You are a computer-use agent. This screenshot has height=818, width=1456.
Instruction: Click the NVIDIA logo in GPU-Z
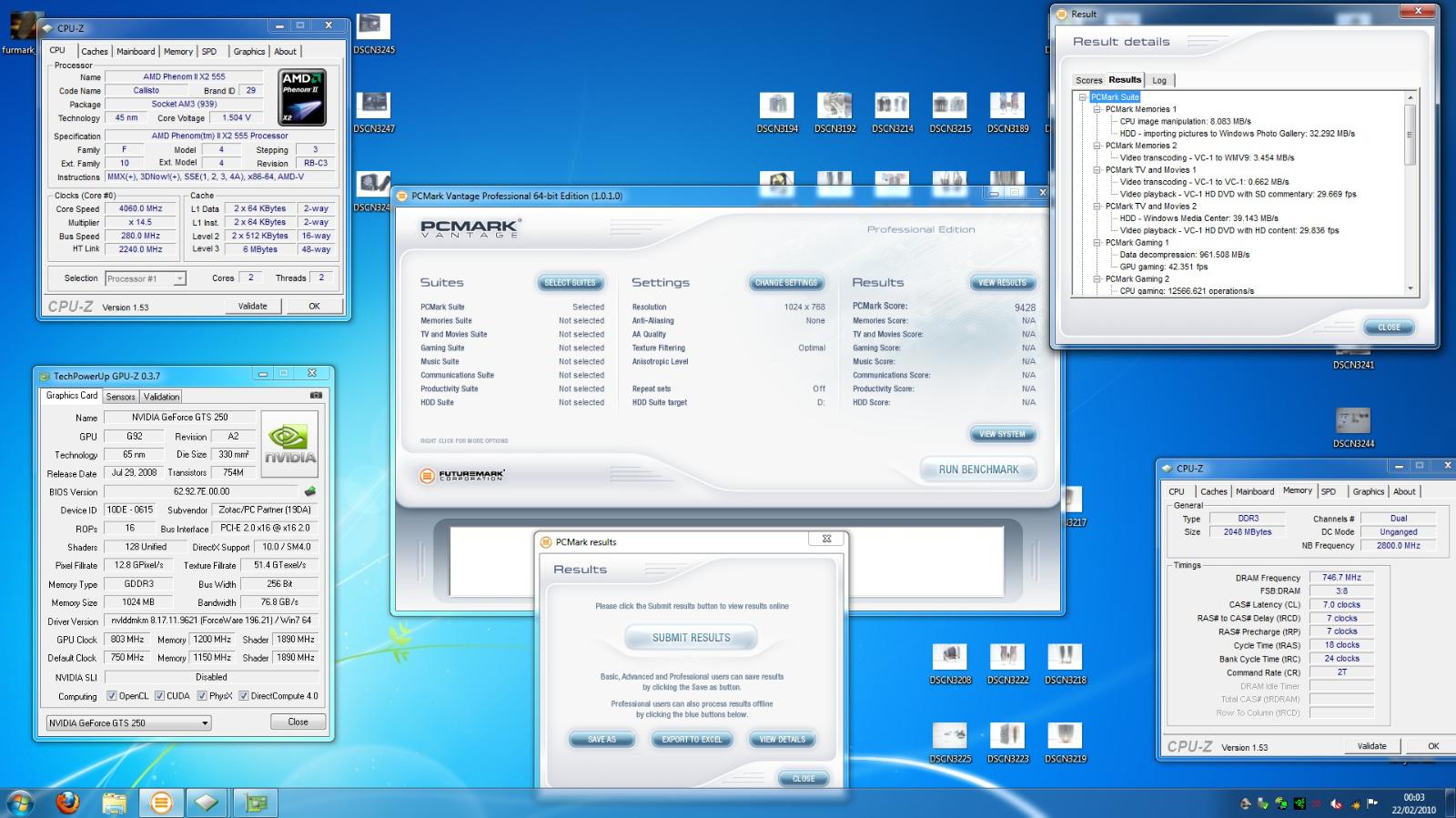(x=289, y=443)
